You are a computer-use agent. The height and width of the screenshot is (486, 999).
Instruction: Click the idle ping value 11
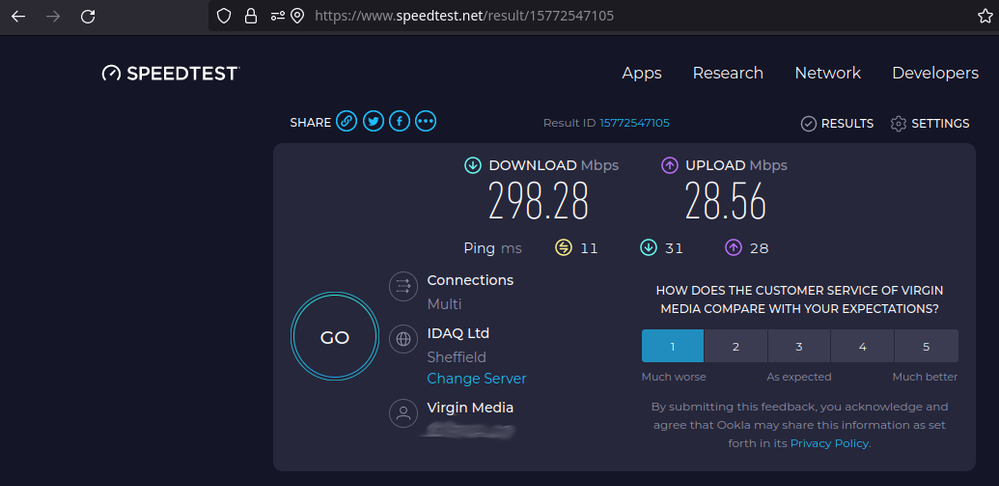[589, 248]
